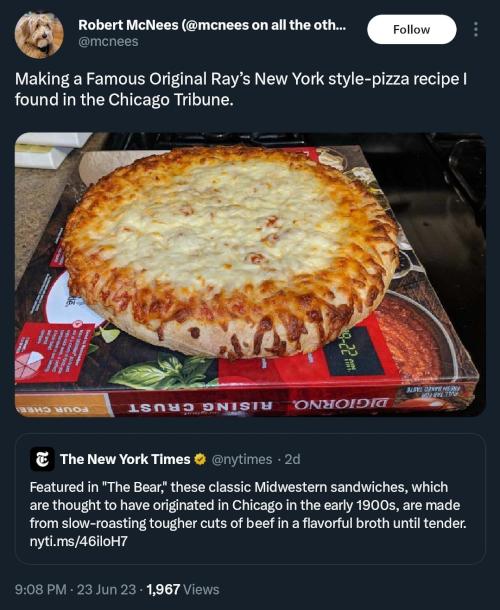Open Robert McNees's dog profile picture

point(39,35)
